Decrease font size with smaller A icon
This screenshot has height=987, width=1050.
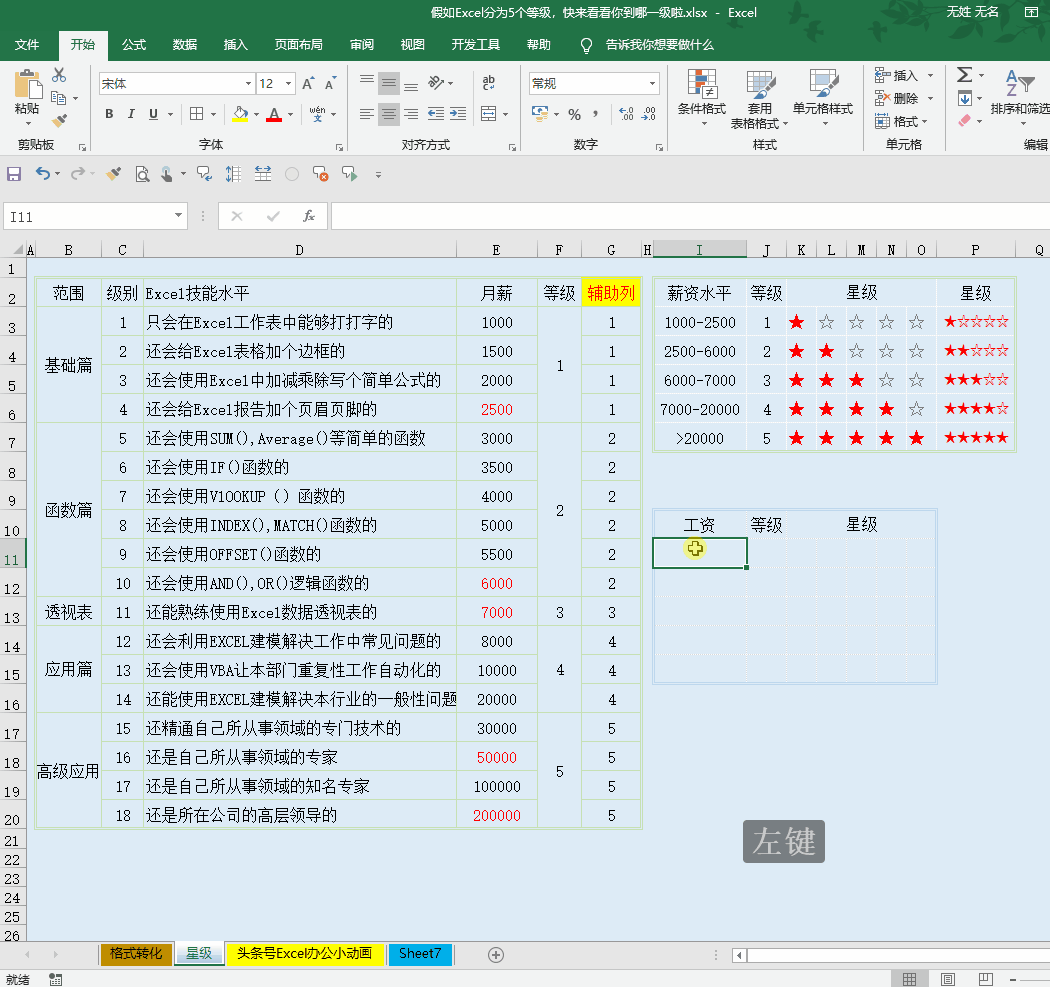330,84
